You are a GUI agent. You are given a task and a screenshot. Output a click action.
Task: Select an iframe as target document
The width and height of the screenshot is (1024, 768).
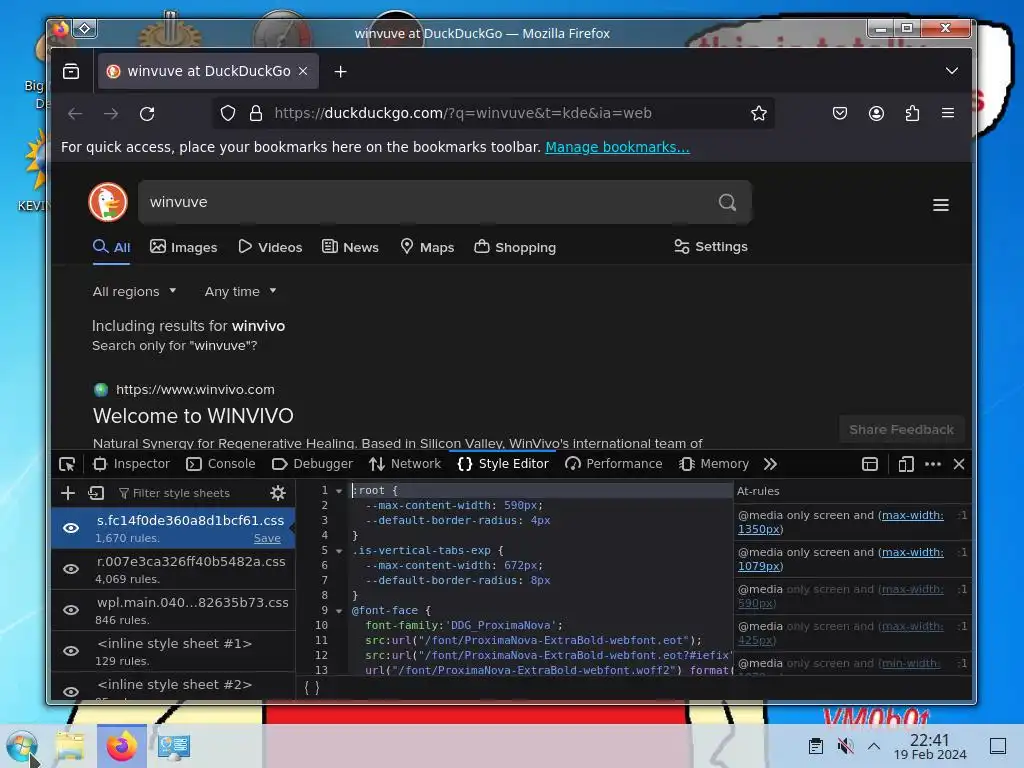coord(869,464)
